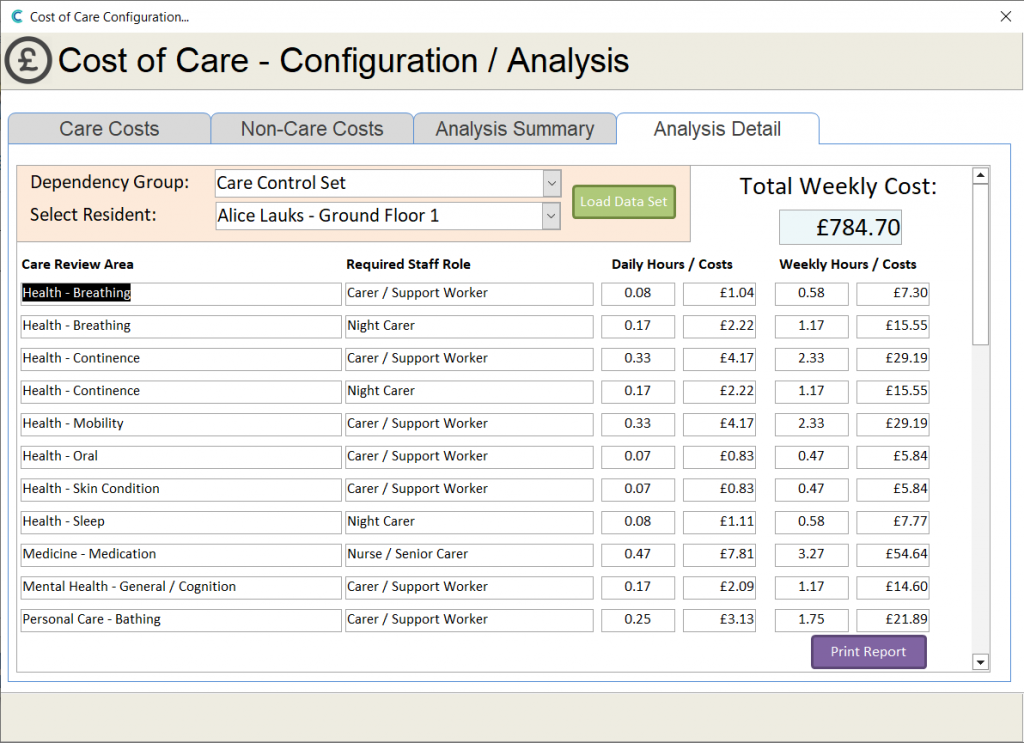Open the Select Resident dropdown arrow
1024x743 pixels.
[x=551, y=216]
